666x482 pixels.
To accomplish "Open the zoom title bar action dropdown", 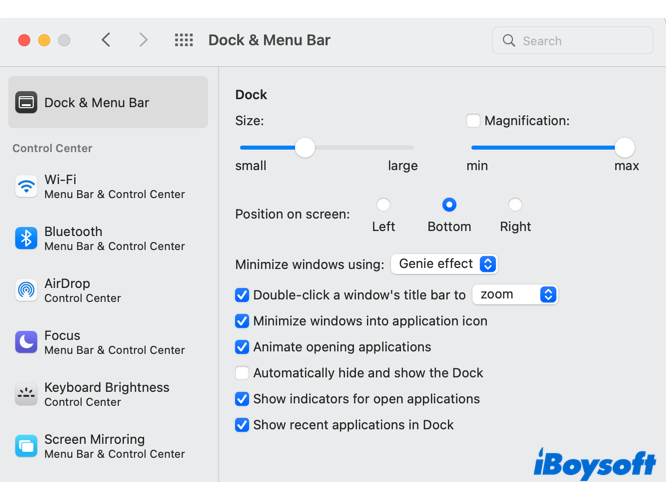I will [514, 295].
